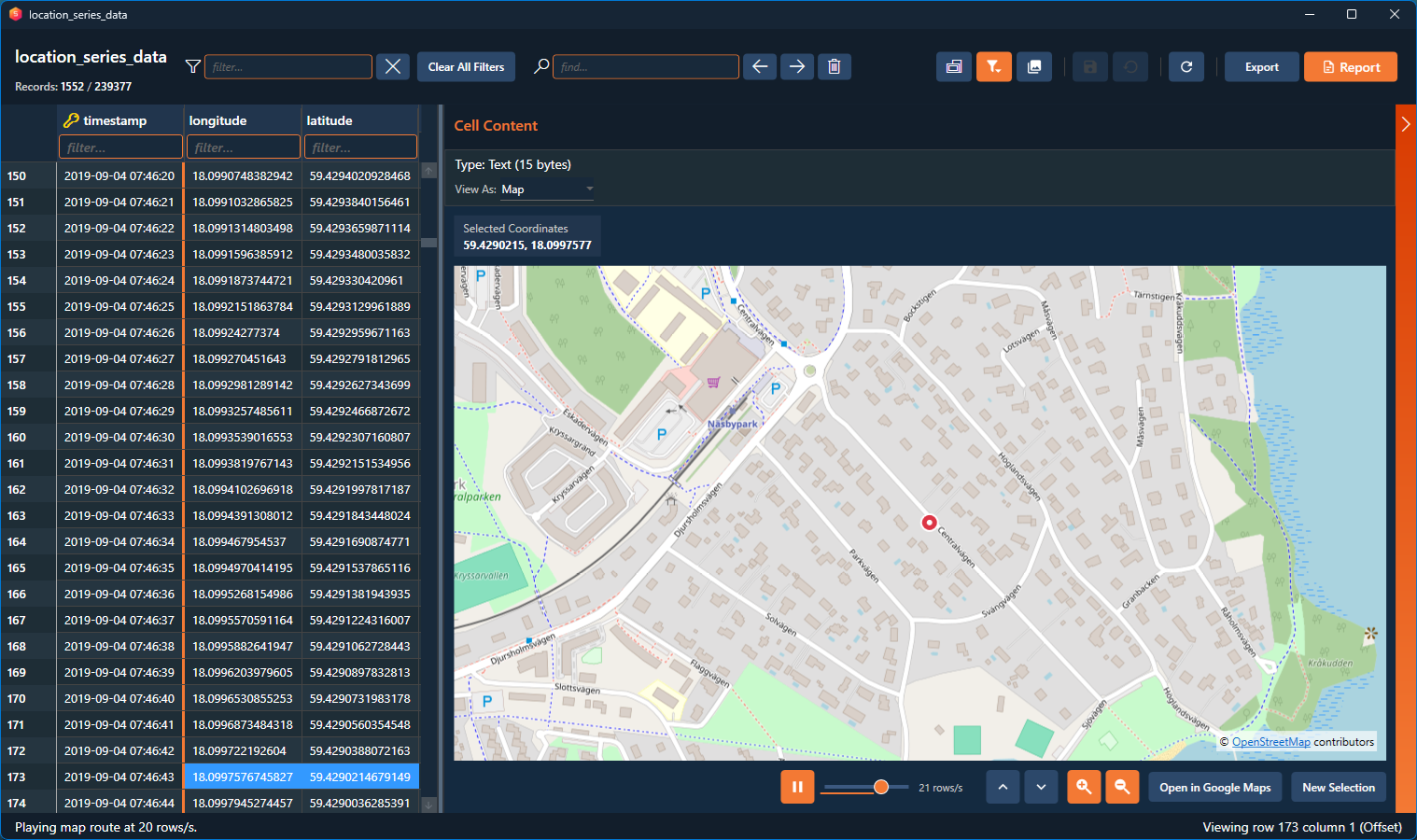The width and height of the screenshot is (1417, 840).
Task: Move to the previous row up chevron
Action: [1003, 787]
